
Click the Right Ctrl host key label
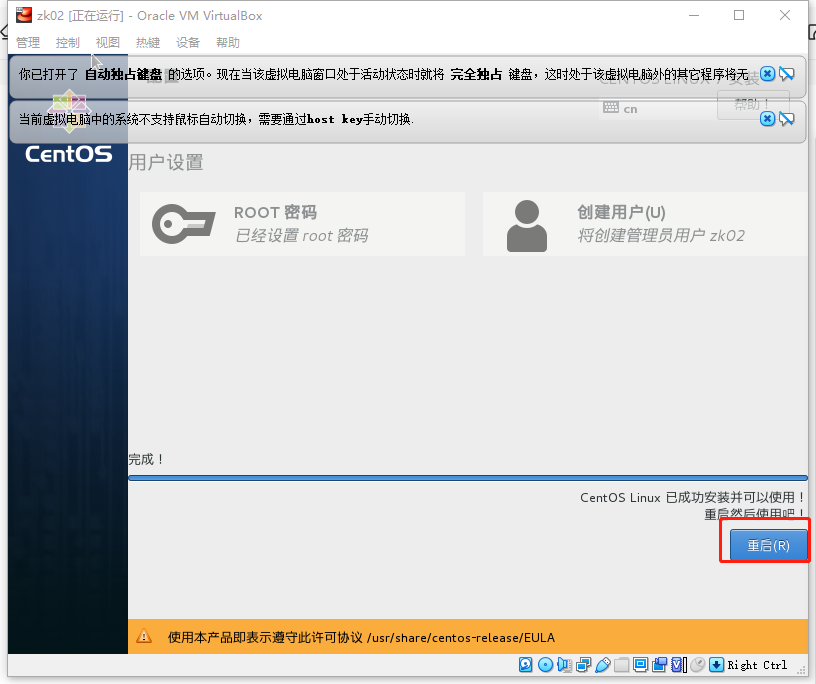[757, 665]
